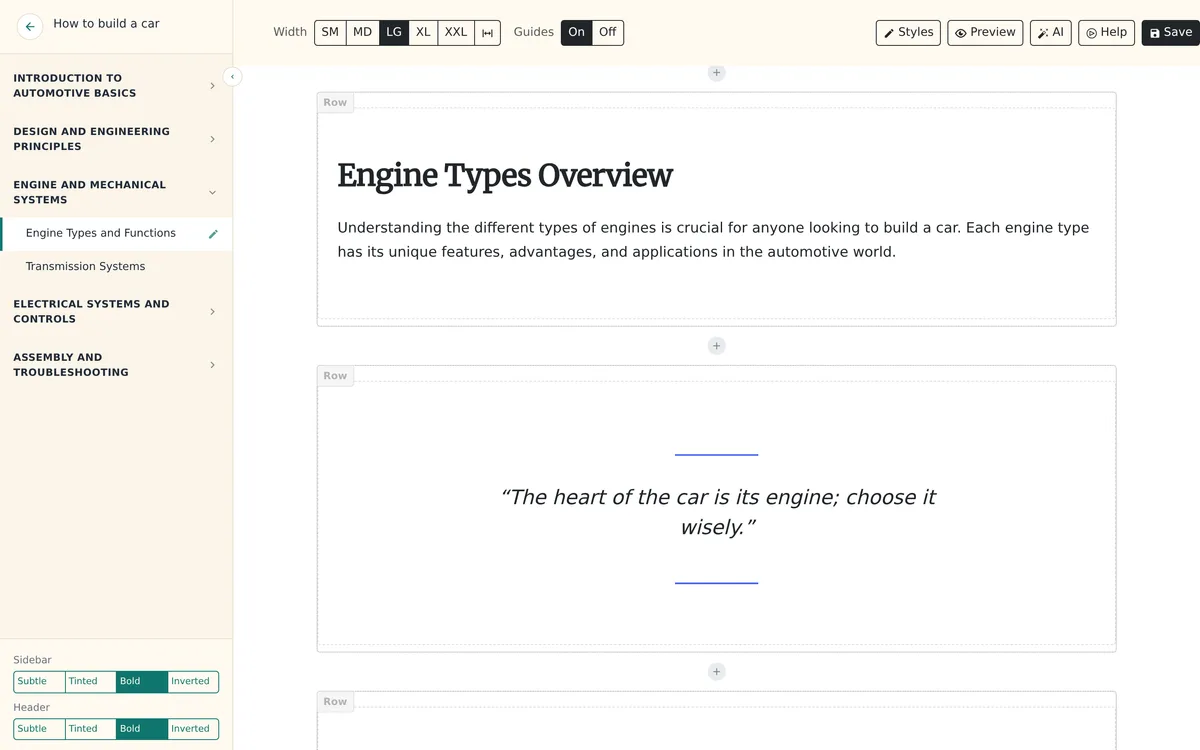1200x750 pixels.
Task: Select the bottom partially visible Row label
Action: click(335, 702)
